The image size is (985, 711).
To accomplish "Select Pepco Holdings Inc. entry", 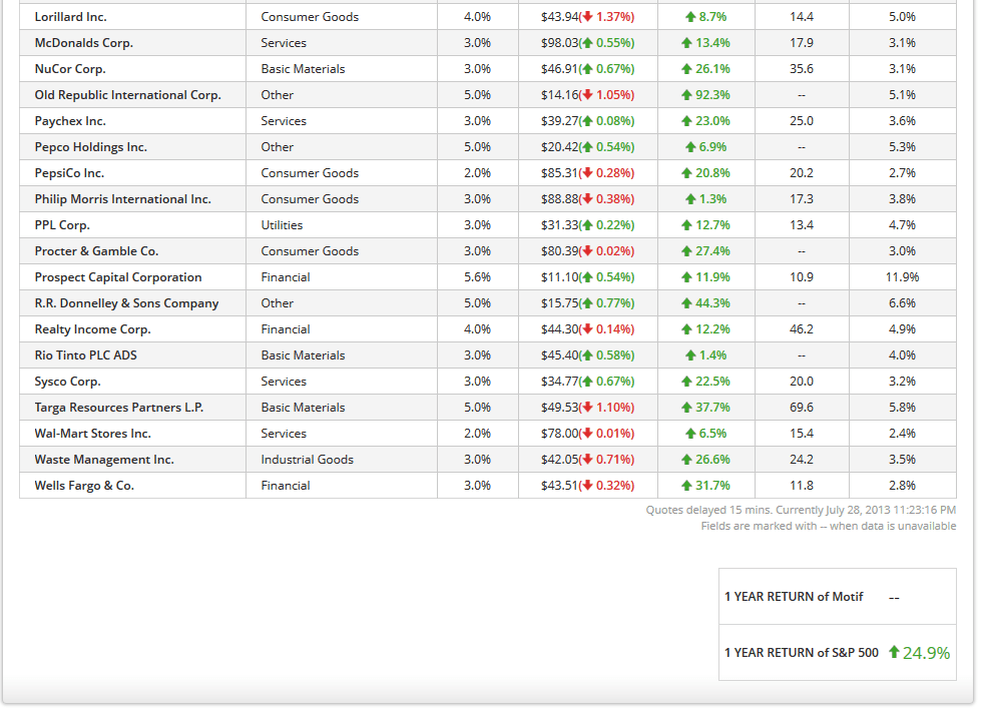I will point(90,148).
